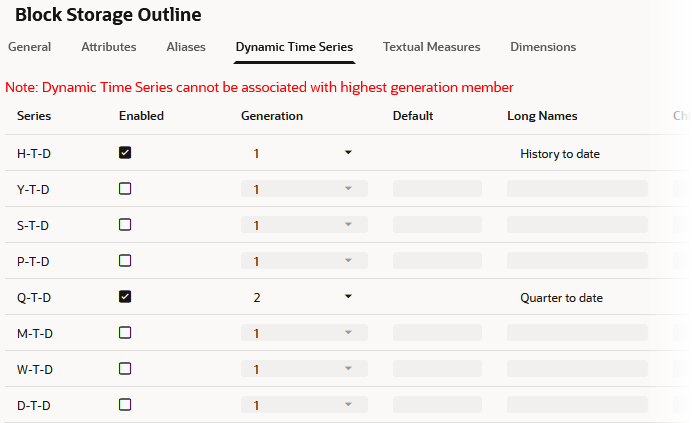
Task: Disable the H-T-D series checkbox
Action: click(125, 153)
